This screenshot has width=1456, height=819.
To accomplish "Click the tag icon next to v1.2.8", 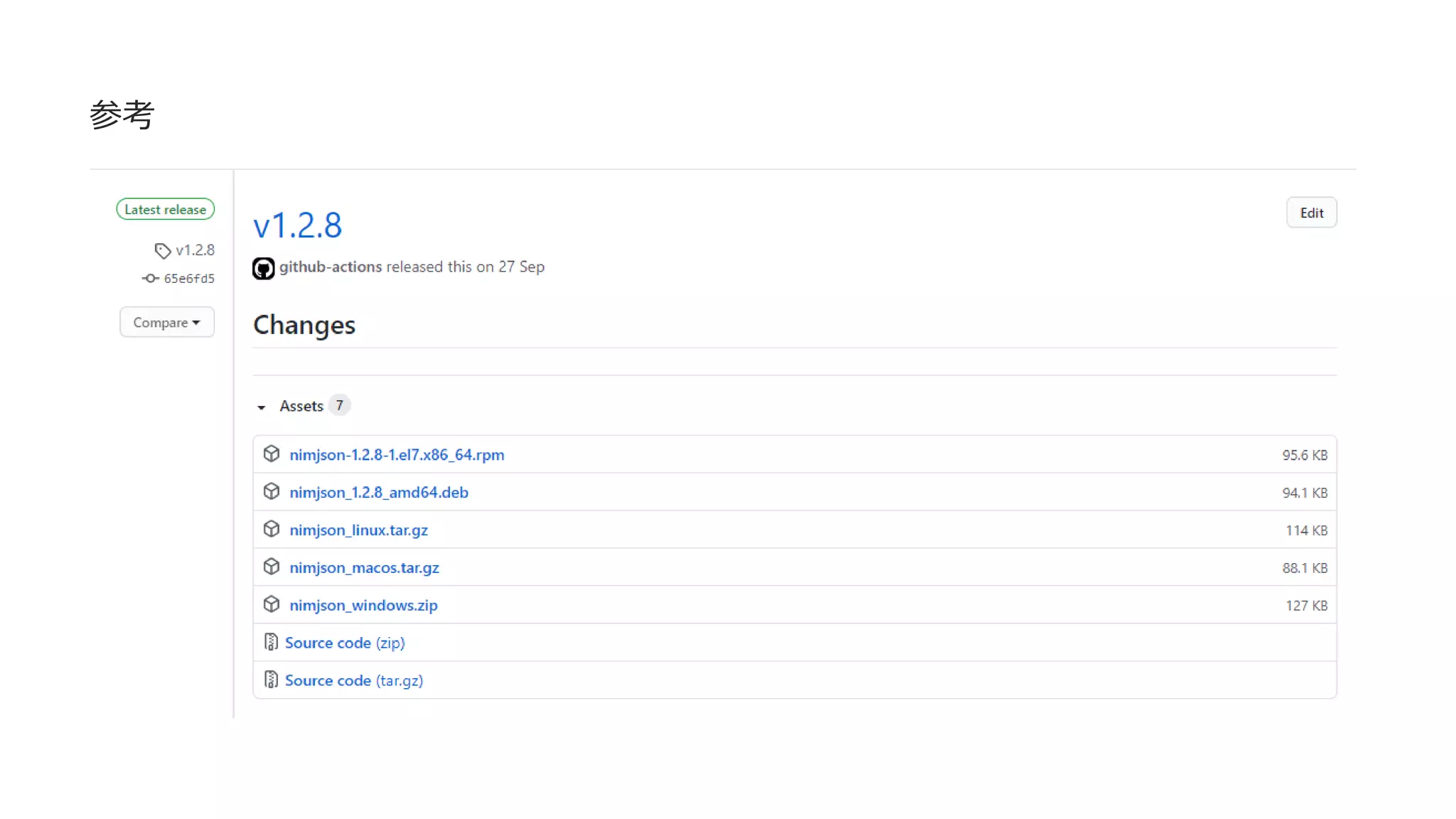I will coord(162,251).
